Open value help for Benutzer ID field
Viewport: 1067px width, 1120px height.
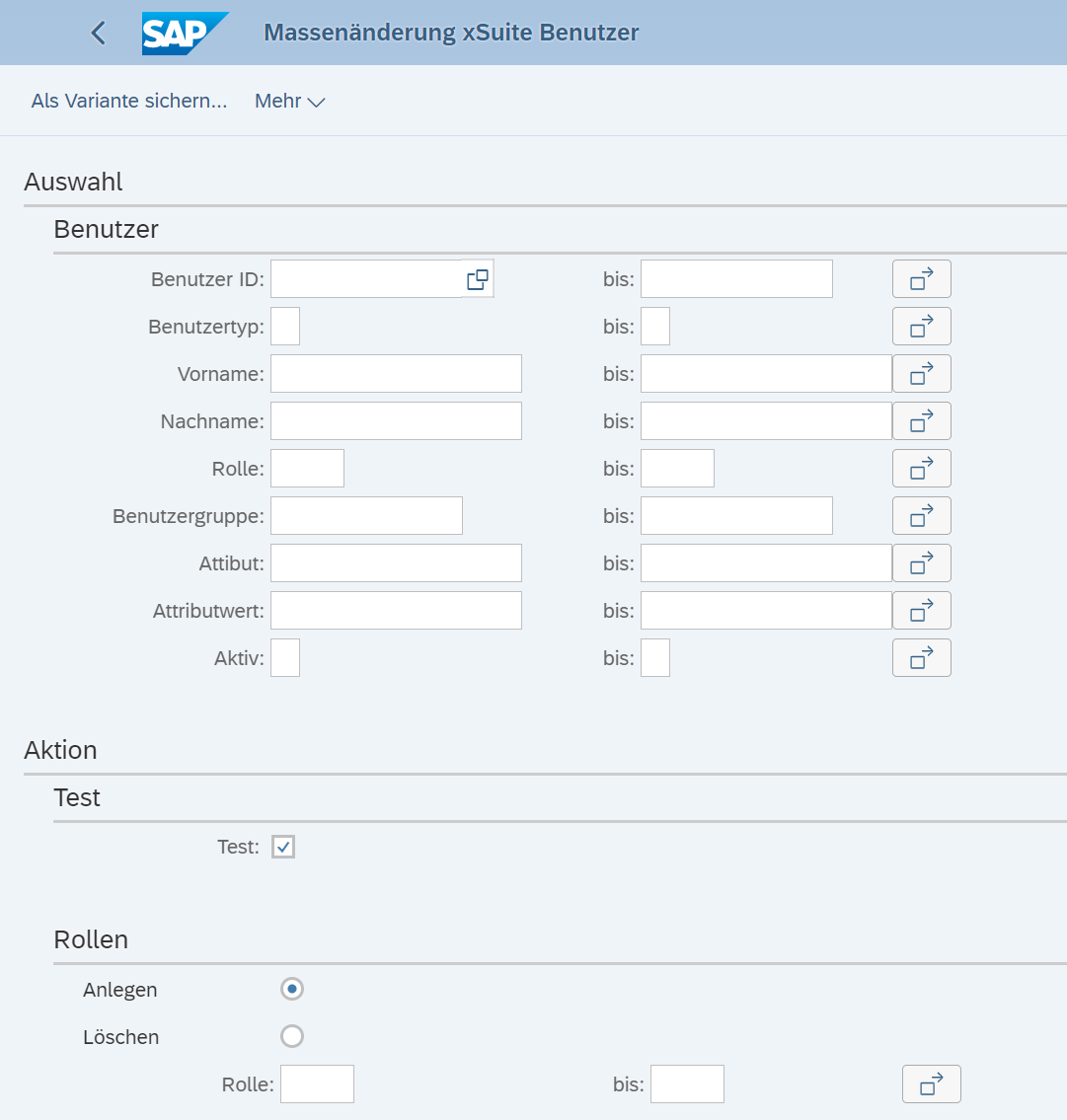tap(478, 279)
